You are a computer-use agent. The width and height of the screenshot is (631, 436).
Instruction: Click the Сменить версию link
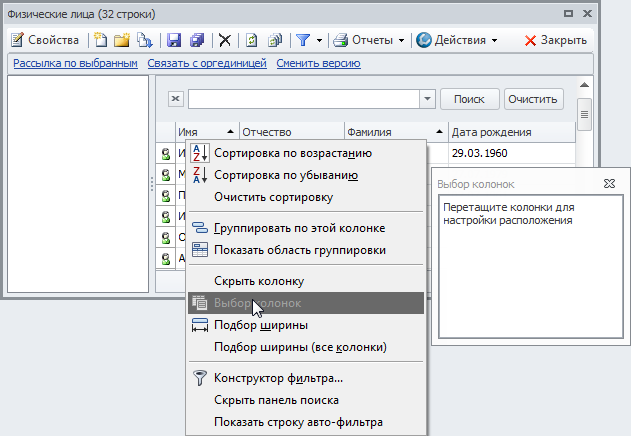(x=319, y=64)
